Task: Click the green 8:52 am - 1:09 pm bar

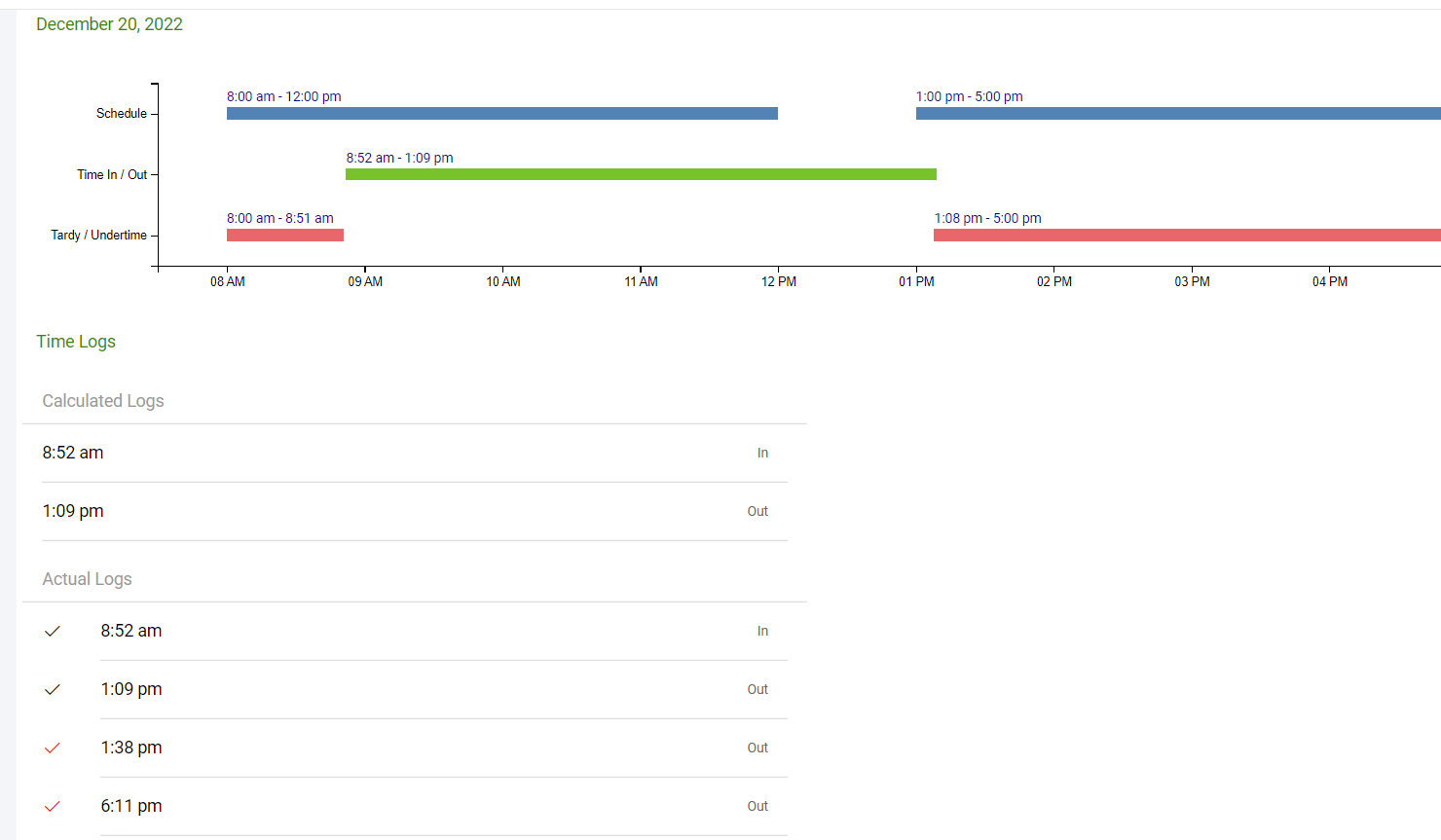Action: click(x=641, y=174)
